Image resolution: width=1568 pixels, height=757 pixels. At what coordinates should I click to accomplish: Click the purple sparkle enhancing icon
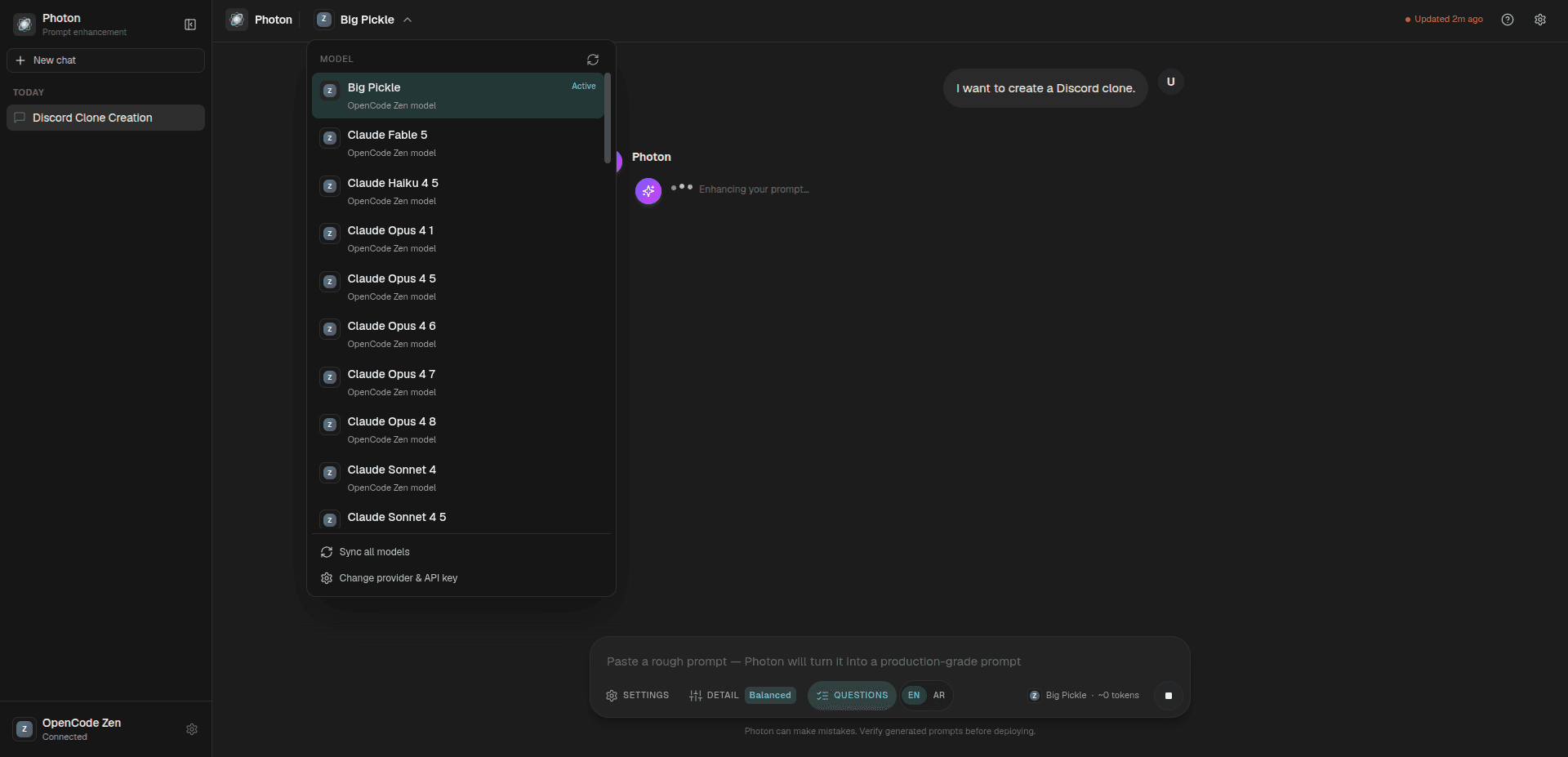click(648, 191)
